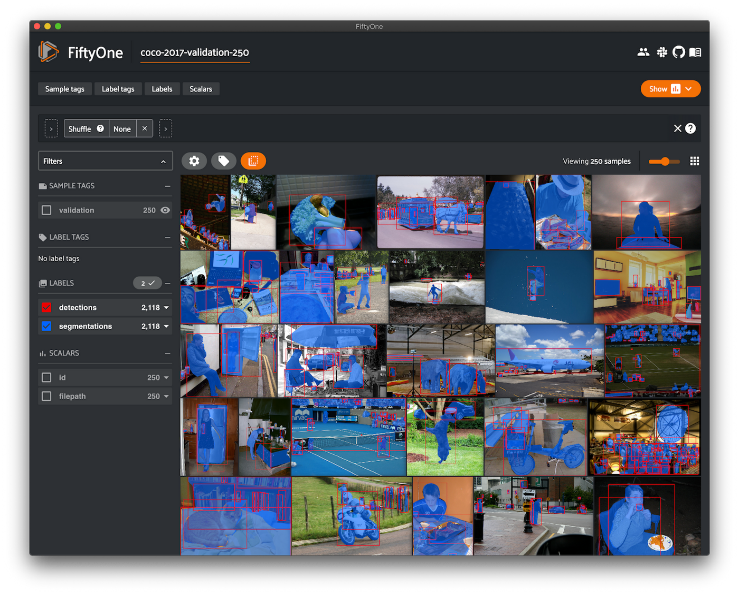Click the FiftyOne logo icon
The image size is (739, 595).
[49, 52]
